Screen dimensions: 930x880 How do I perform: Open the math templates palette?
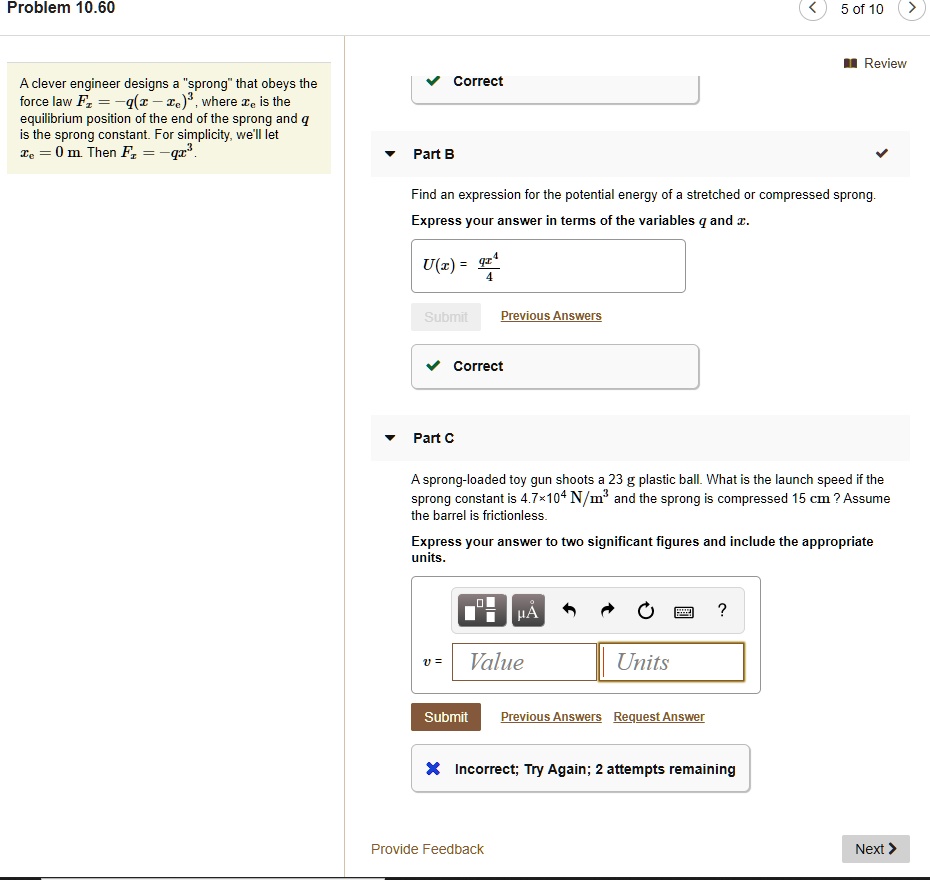click(x=483, y=610)
